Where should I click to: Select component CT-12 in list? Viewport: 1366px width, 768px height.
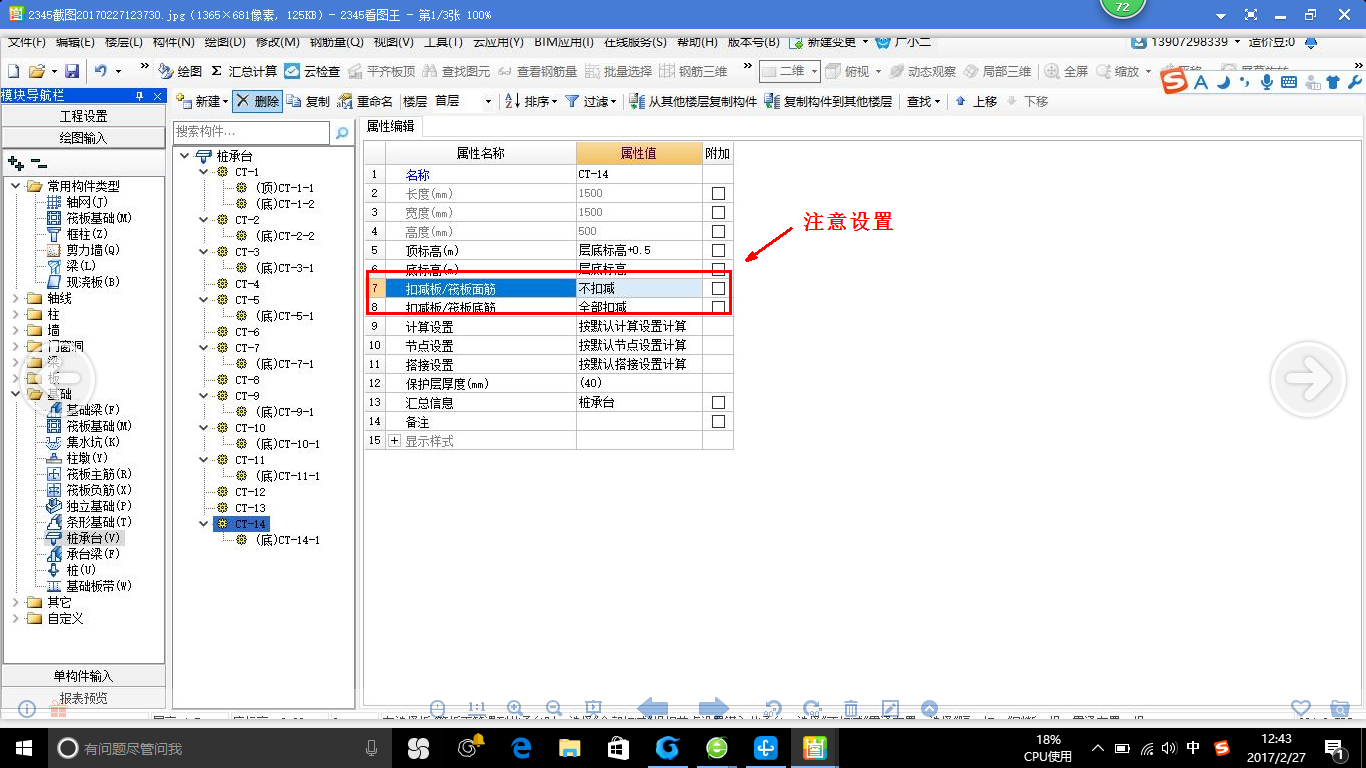pyautogui.click(x=250, y=492)
